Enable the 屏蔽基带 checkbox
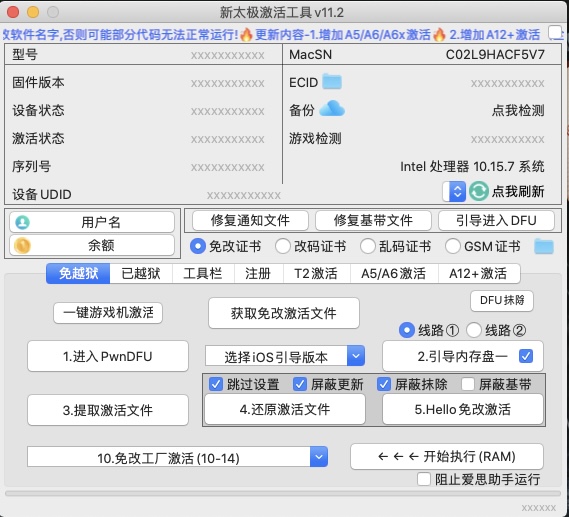 (x=468, y=384)
